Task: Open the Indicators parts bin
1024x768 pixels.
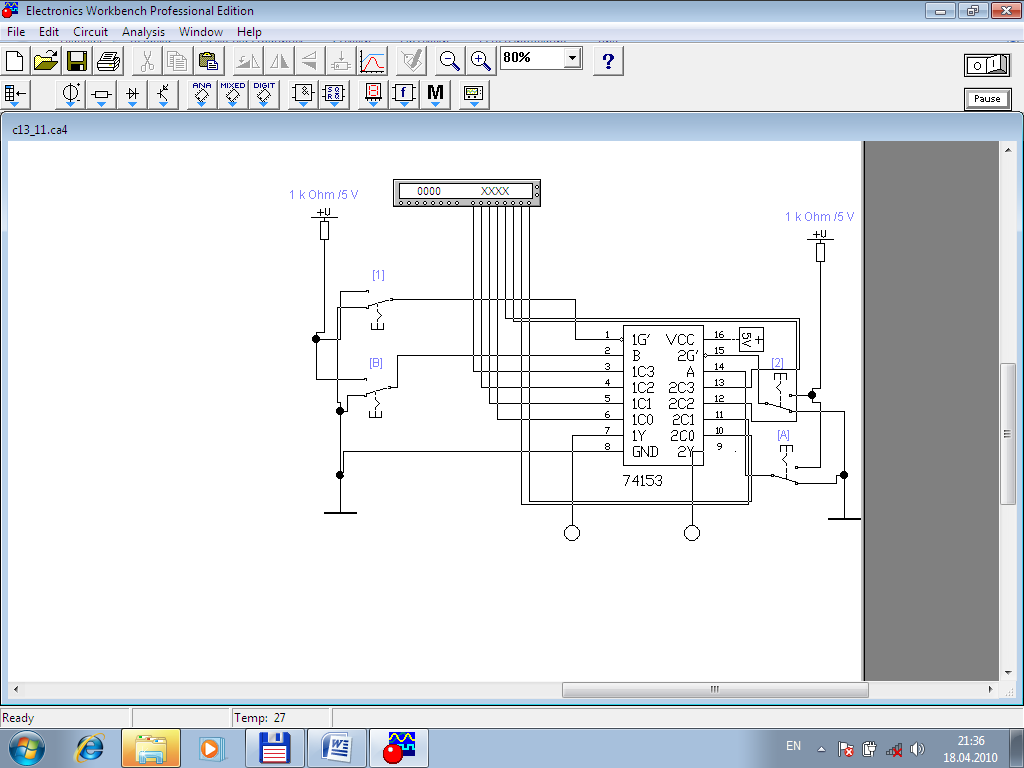Action: pyautogui.click(x=373, y=94)
